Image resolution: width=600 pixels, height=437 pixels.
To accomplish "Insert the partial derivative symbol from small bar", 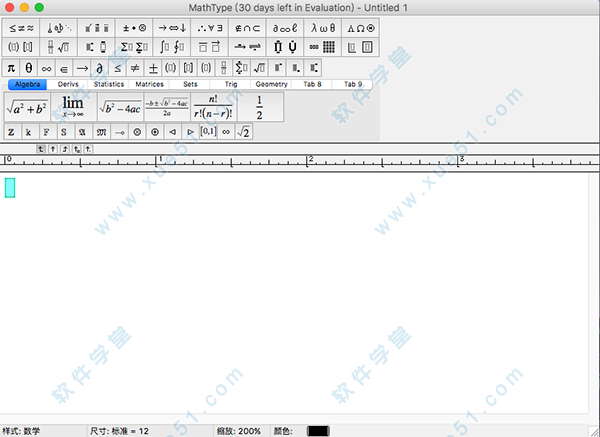I will click(99, 68).
